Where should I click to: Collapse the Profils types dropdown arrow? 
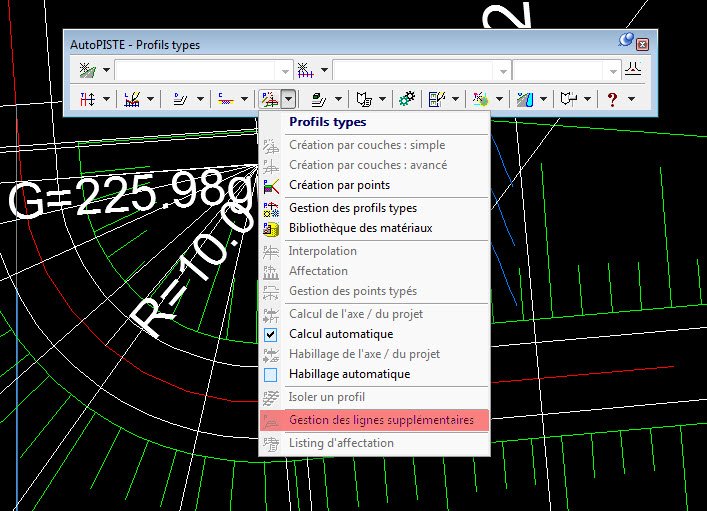click(x=289, y=99)
